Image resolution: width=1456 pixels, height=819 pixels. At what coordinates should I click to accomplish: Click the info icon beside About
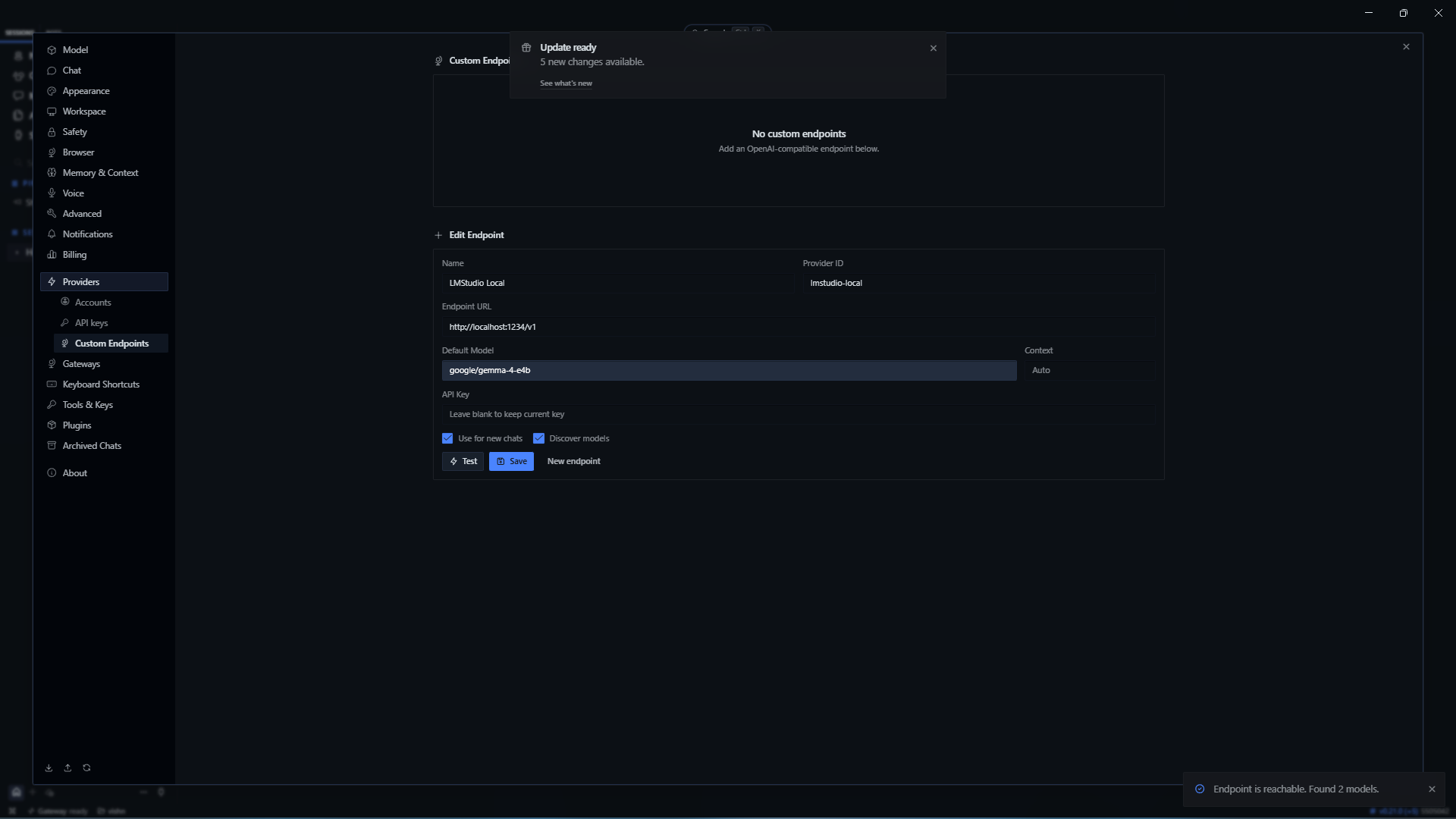tap(52, 473)
